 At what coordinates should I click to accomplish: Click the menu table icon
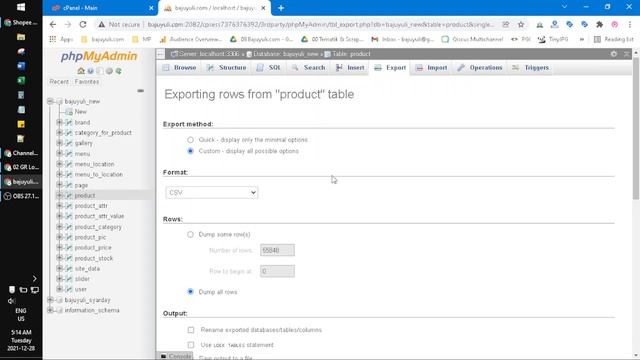tap(69, 154)
